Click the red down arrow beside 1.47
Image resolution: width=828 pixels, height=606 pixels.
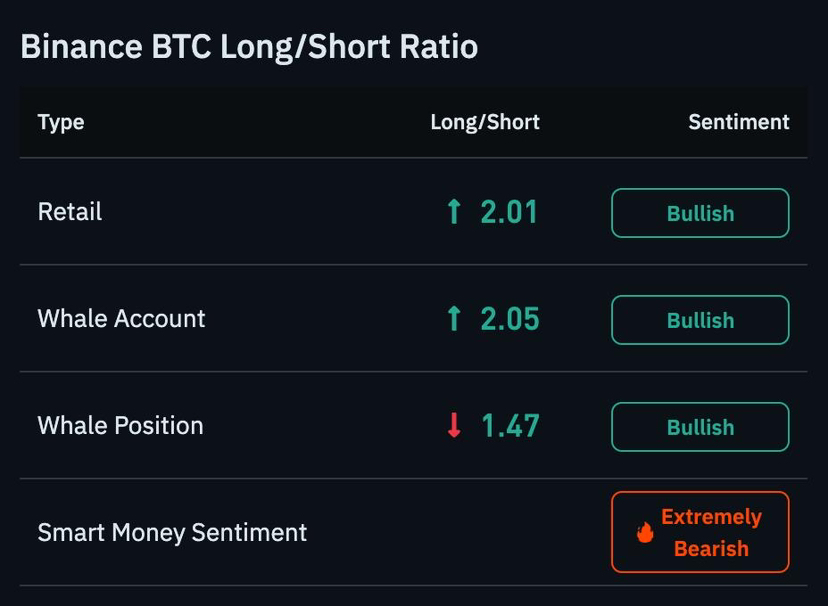point(454,425)
